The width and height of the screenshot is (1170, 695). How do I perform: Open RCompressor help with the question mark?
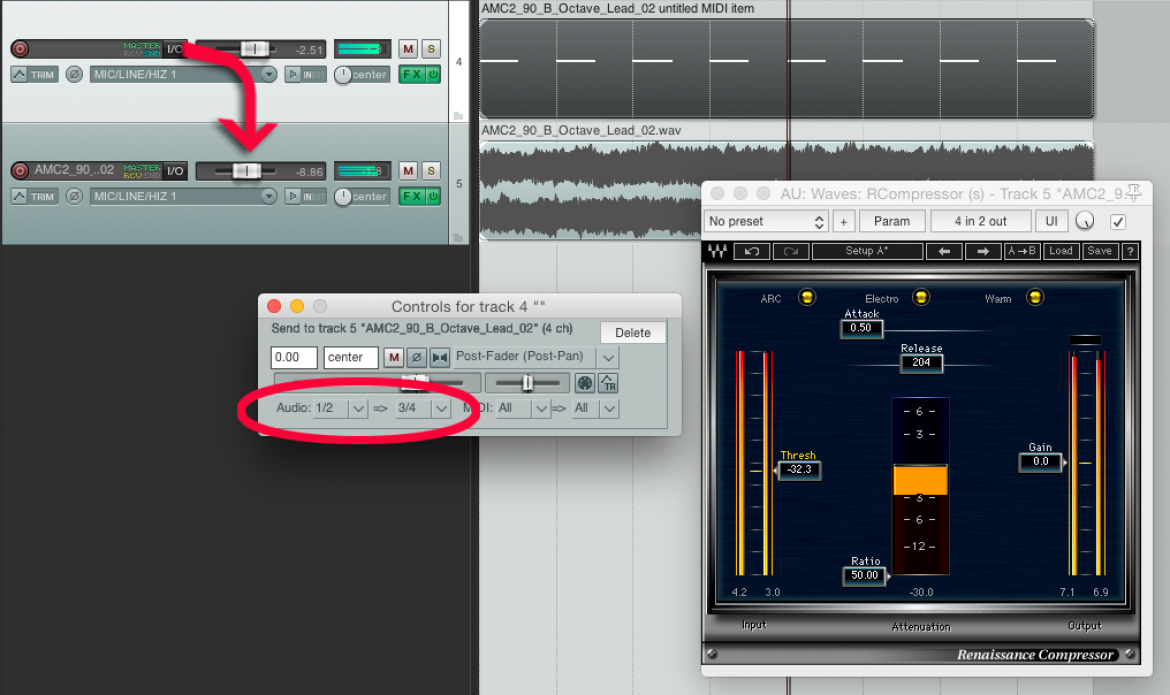pyautogui.click(x=1130, y=252)
